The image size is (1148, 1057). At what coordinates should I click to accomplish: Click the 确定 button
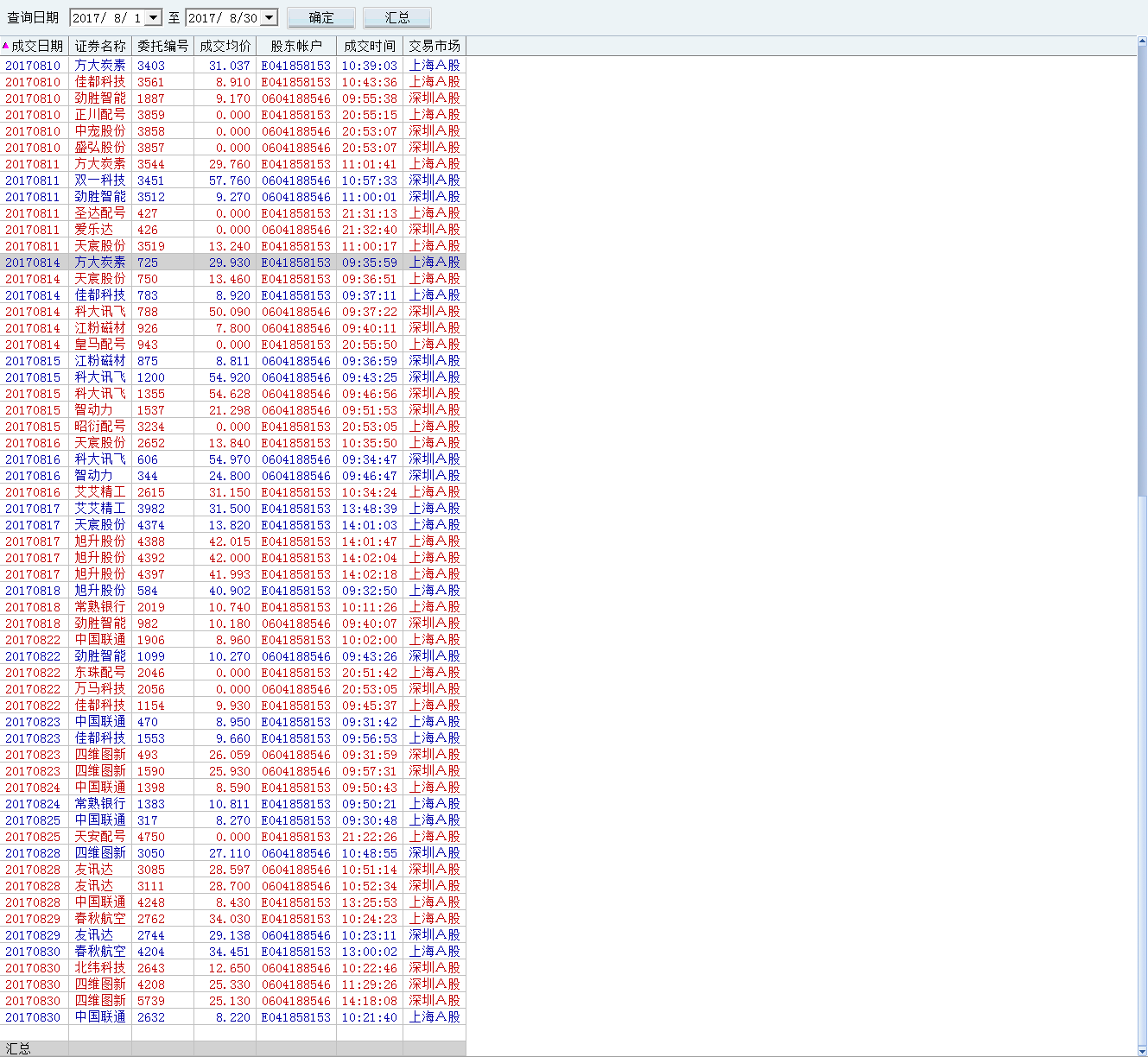pyautogui.click(x=321, y=17)
